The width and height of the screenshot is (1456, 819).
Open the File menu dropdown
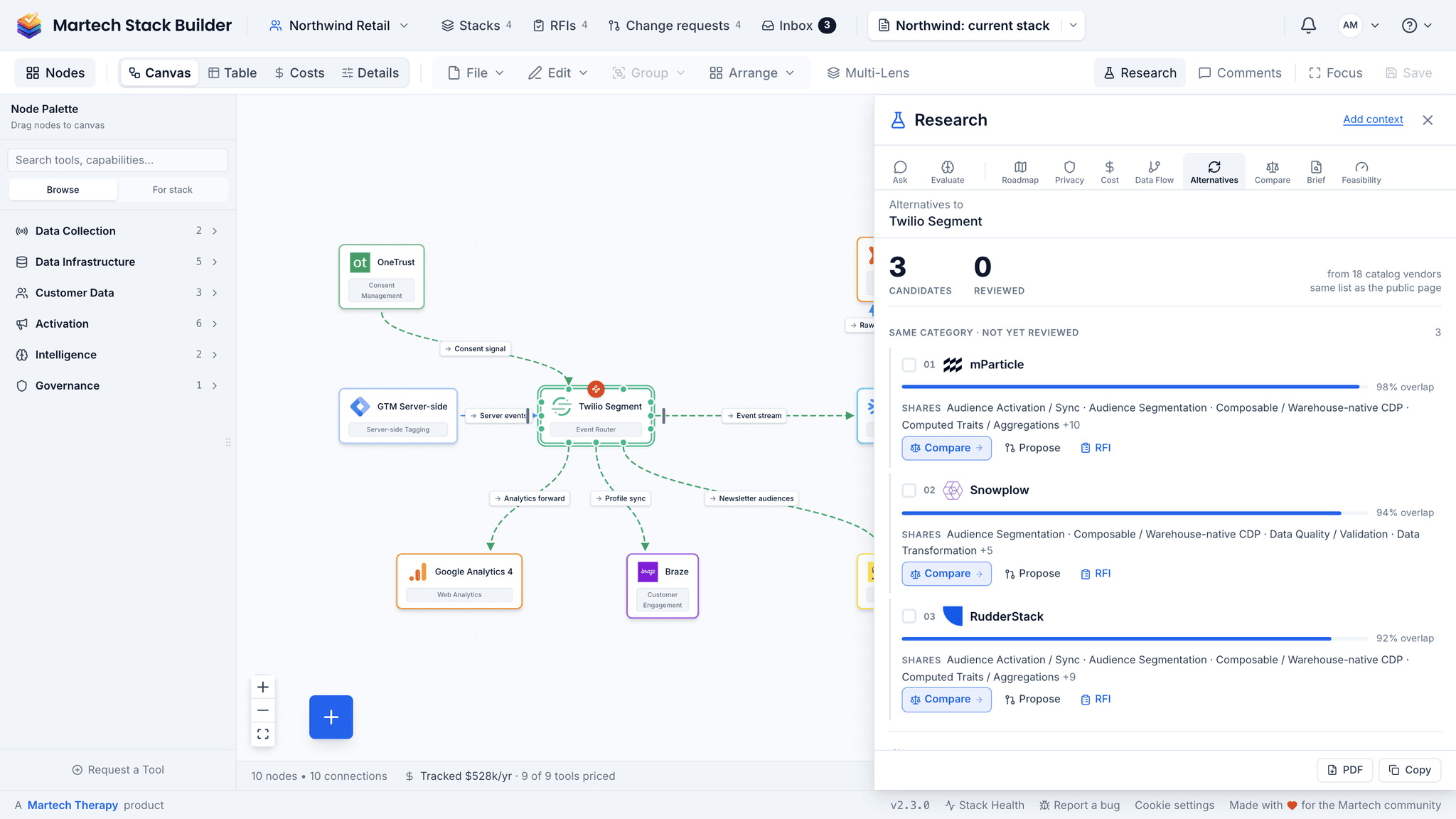pyautogui.click(x=476, y=73)
